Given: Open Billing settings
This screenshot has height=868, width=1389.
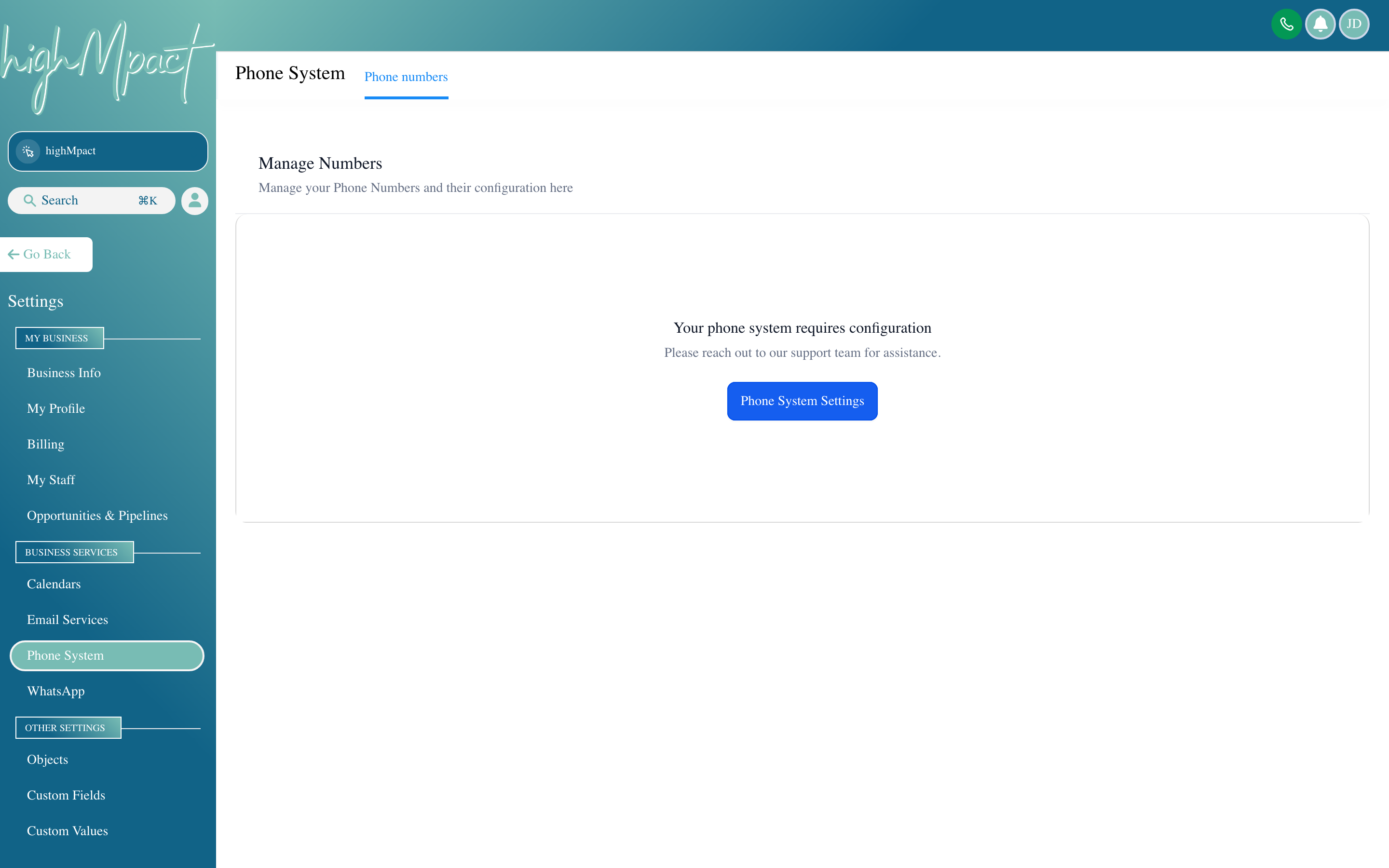Looking at the screenshot, I should [x=45, y=444].
